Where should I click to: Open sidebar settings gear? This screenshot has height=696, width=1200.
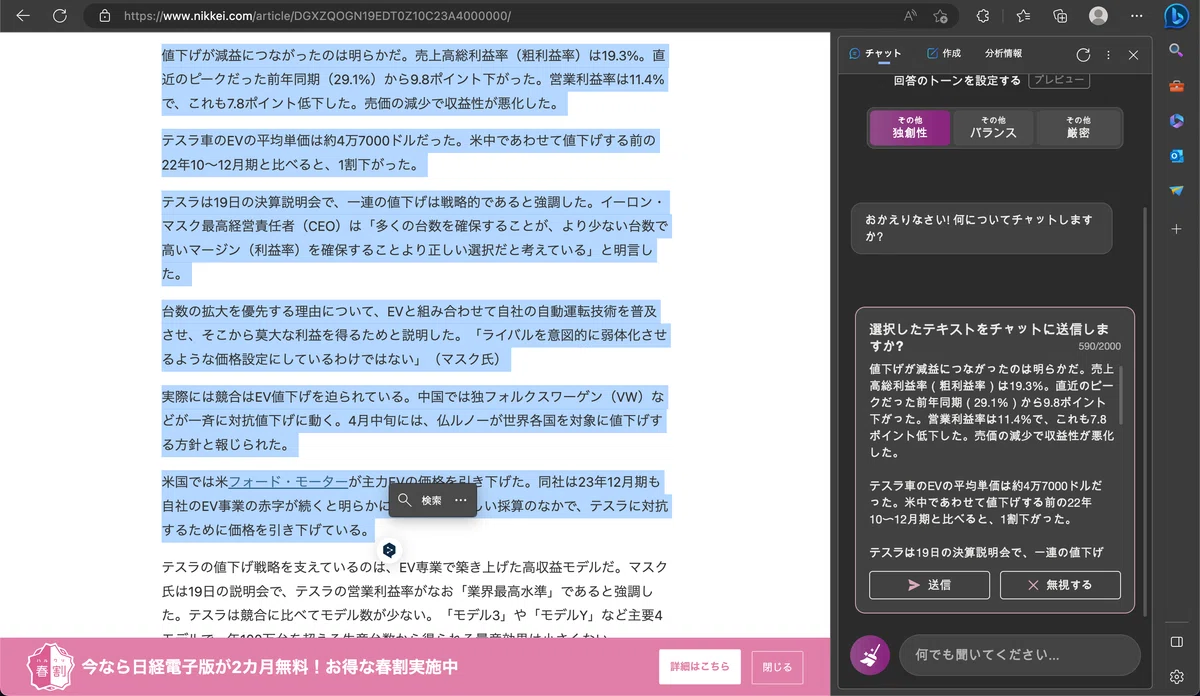tap(1176, 676)
